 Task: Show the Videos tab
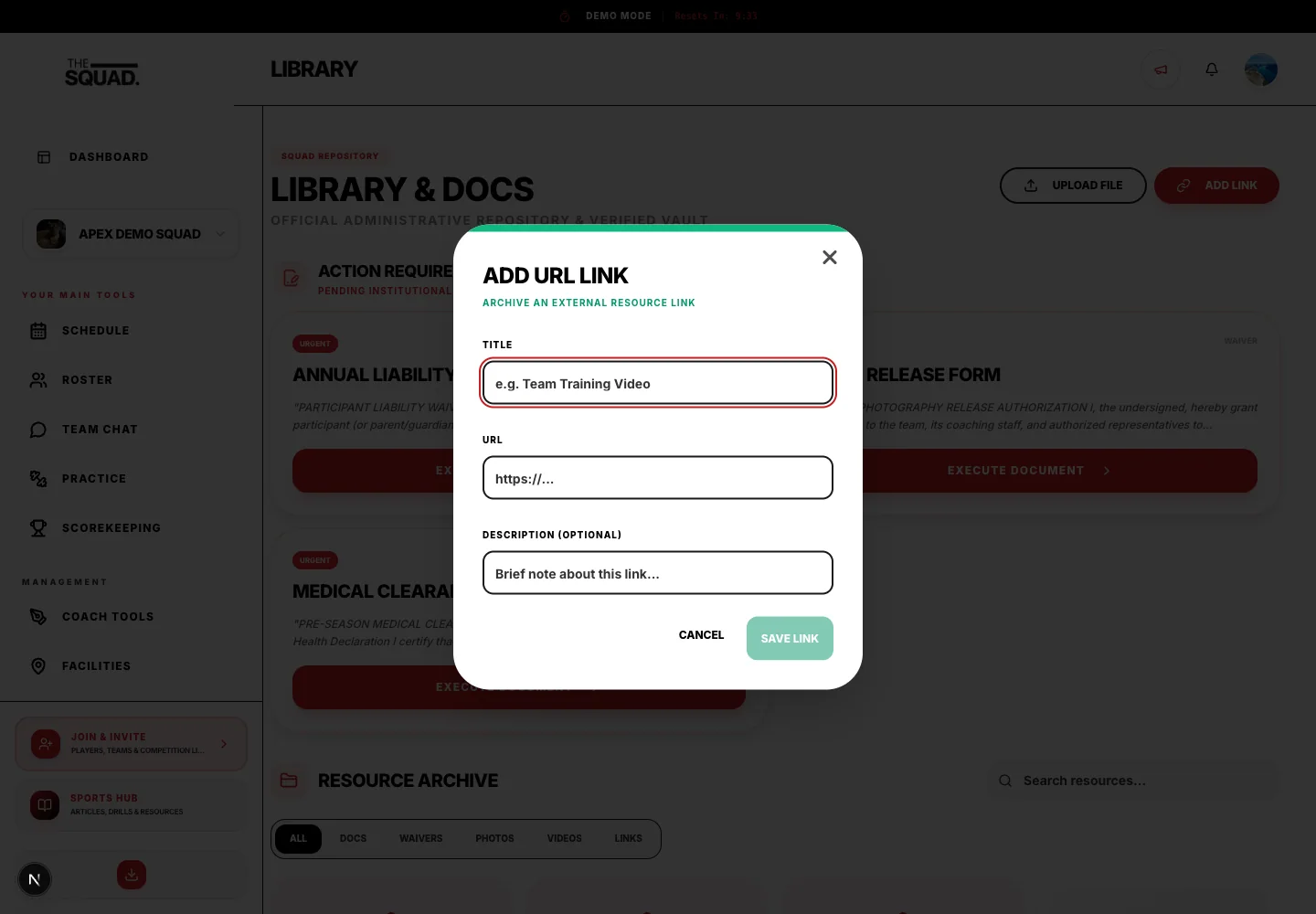coord(565,839)
